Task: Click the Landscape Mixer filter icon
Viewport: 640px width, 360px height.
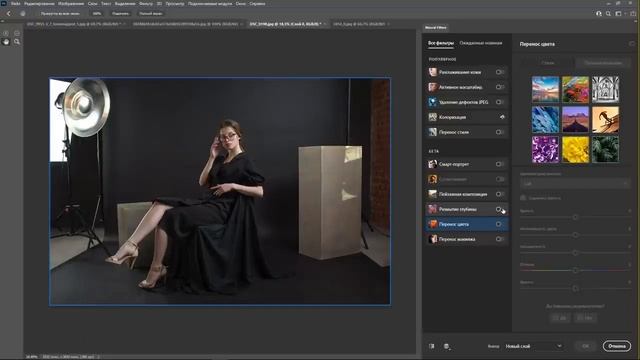Action: point(433,194)
